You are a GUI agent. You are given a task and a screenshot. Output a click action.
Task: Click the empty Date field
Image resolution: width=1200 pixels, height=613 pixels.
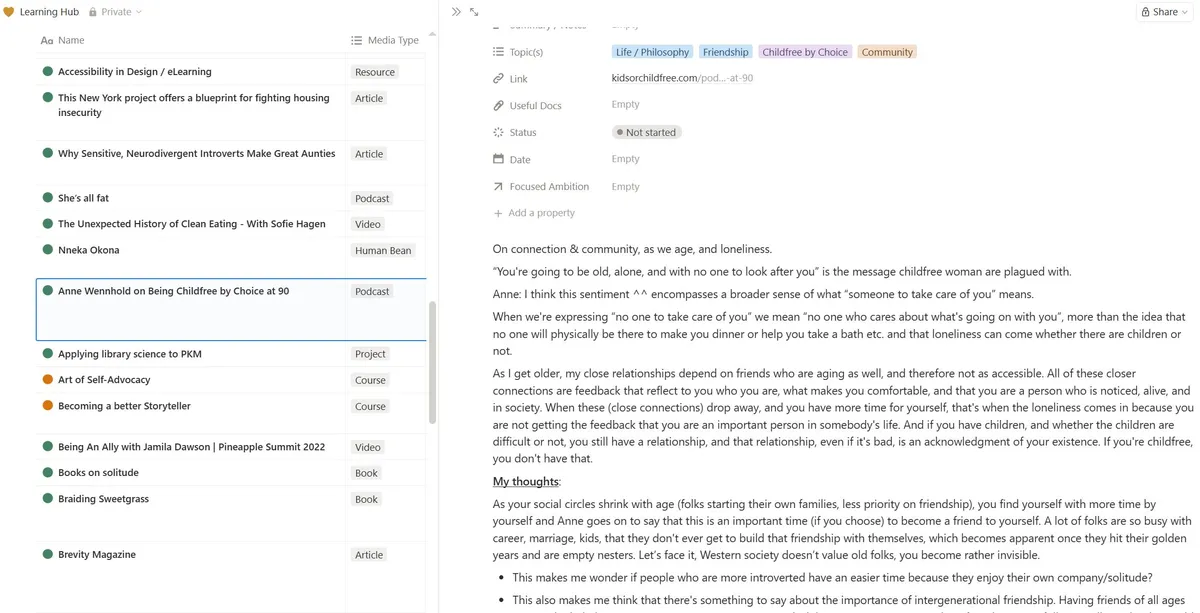click(626, 159)
